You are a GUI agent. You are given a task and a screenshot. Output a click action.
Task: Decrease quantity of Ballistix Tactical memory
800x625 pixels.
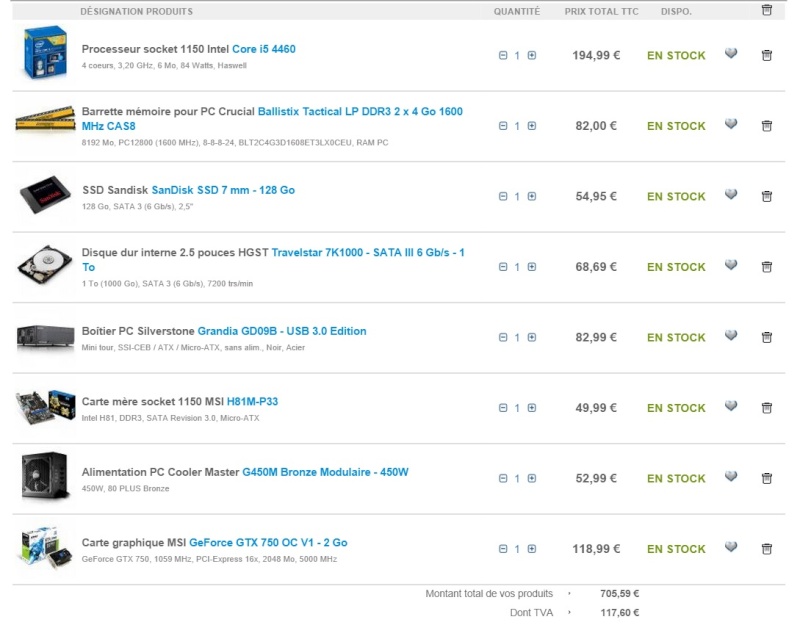pos(503,126)
